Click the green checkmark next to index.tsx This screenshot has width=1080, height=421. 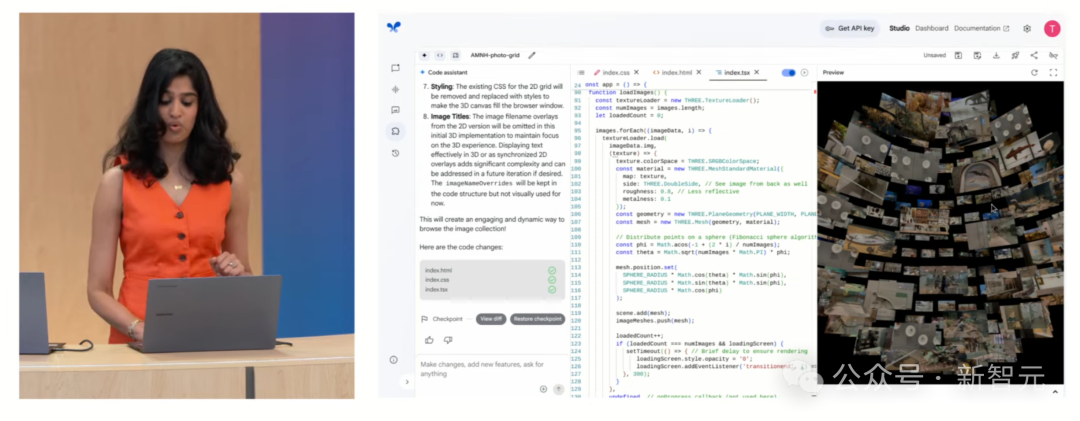(552, 289)
